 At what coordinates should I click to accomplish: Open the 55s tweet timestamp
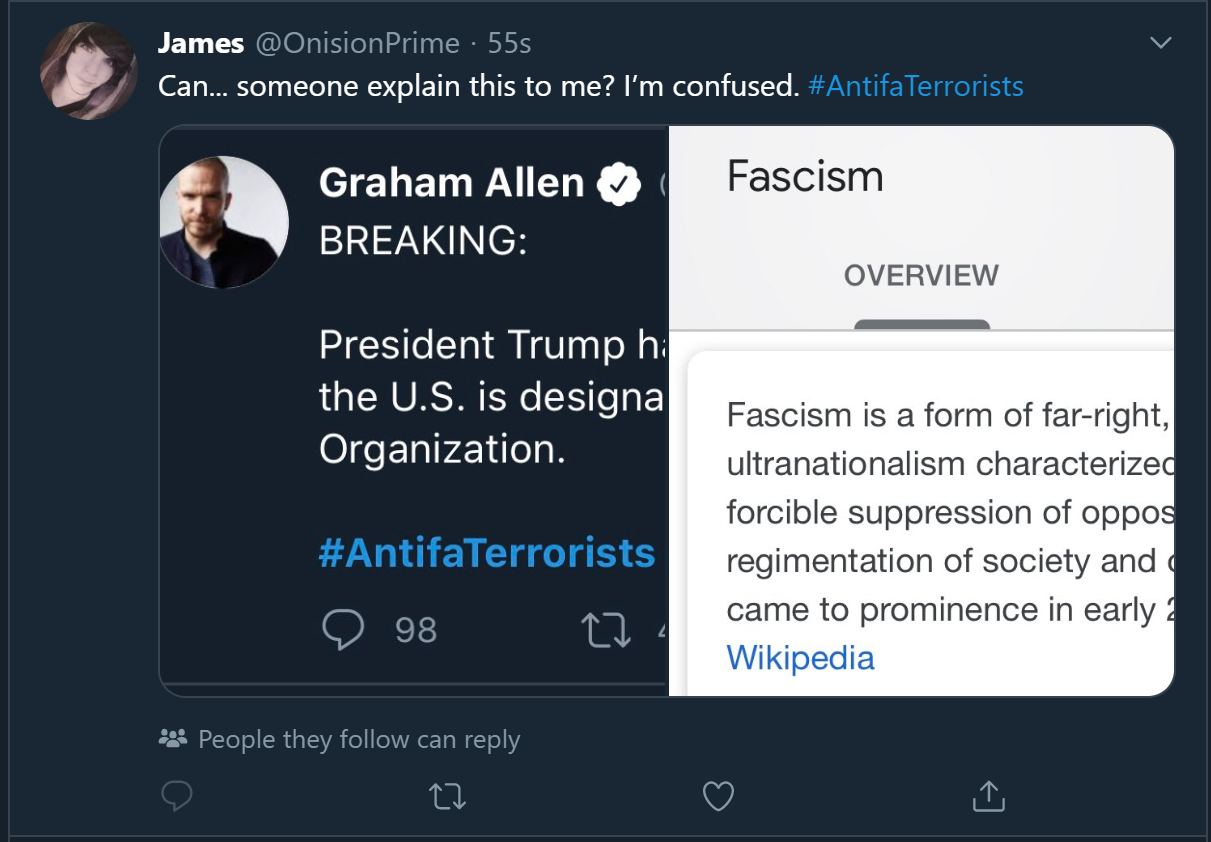(x=509, y=43)
